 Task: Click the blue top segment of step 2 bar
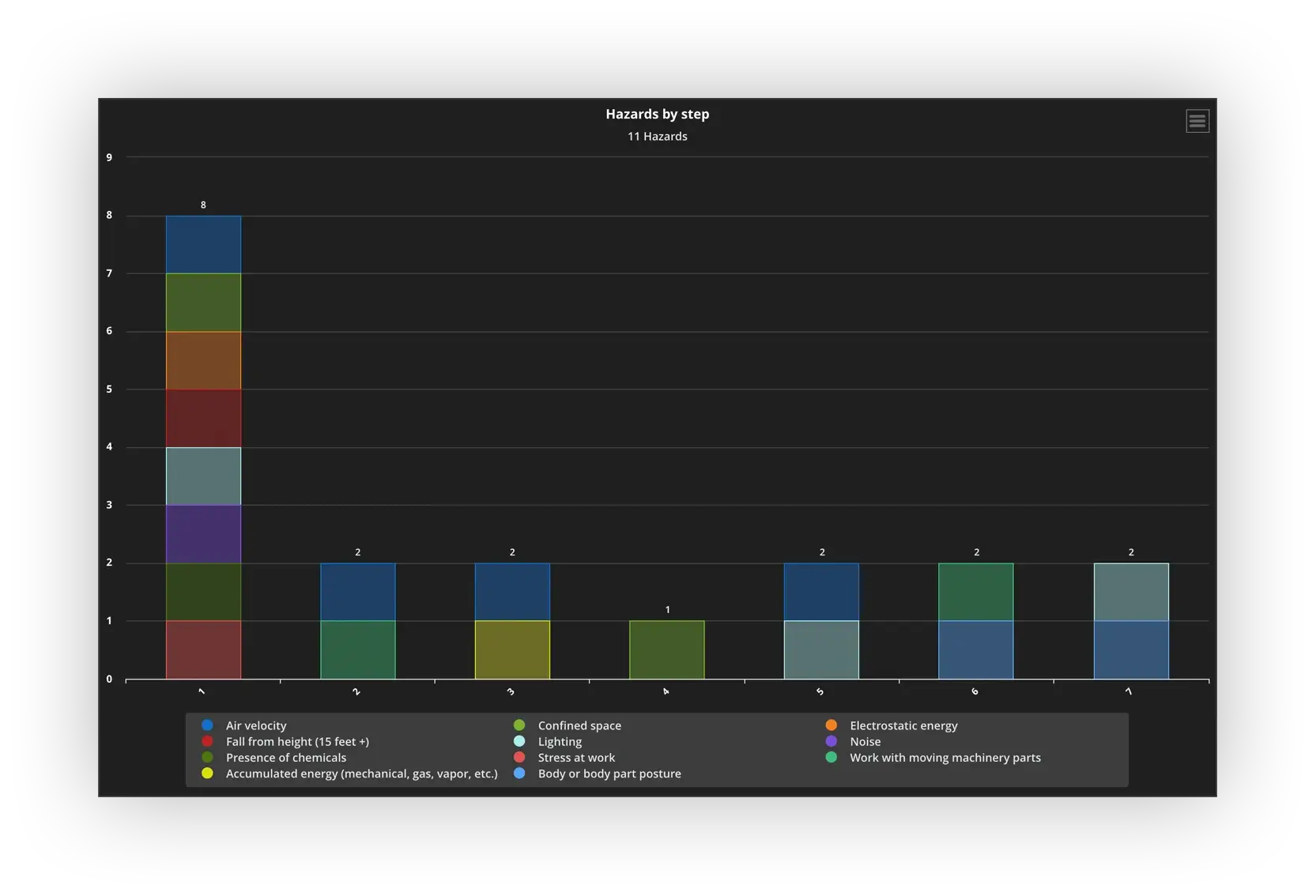tap(358, 592)
